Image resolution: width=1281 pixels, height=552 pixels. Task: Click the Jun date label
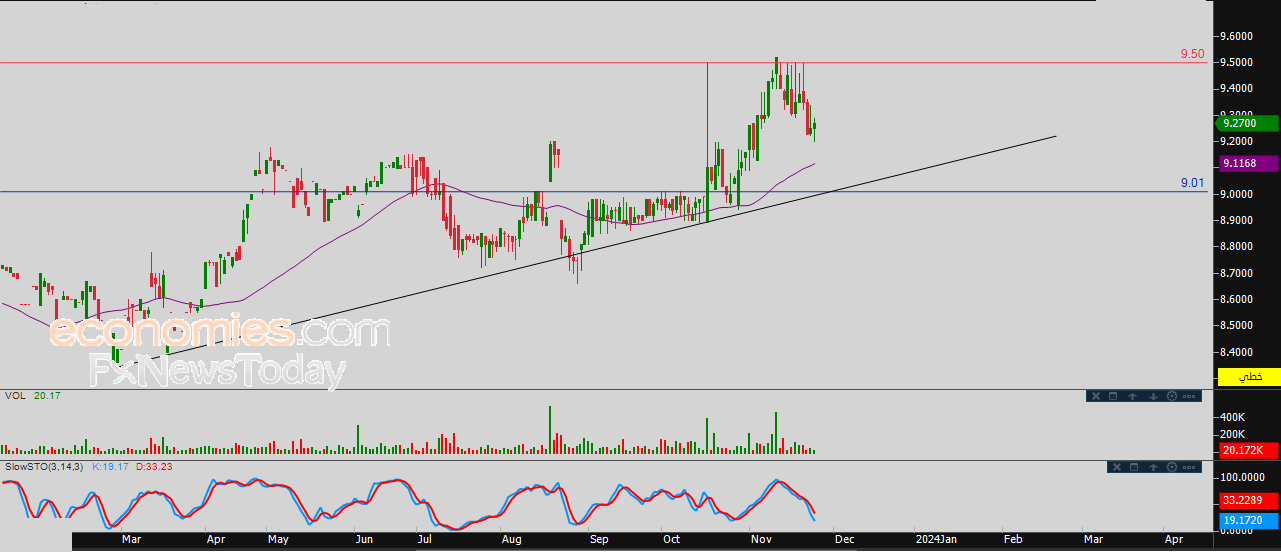tap(364, 539)
